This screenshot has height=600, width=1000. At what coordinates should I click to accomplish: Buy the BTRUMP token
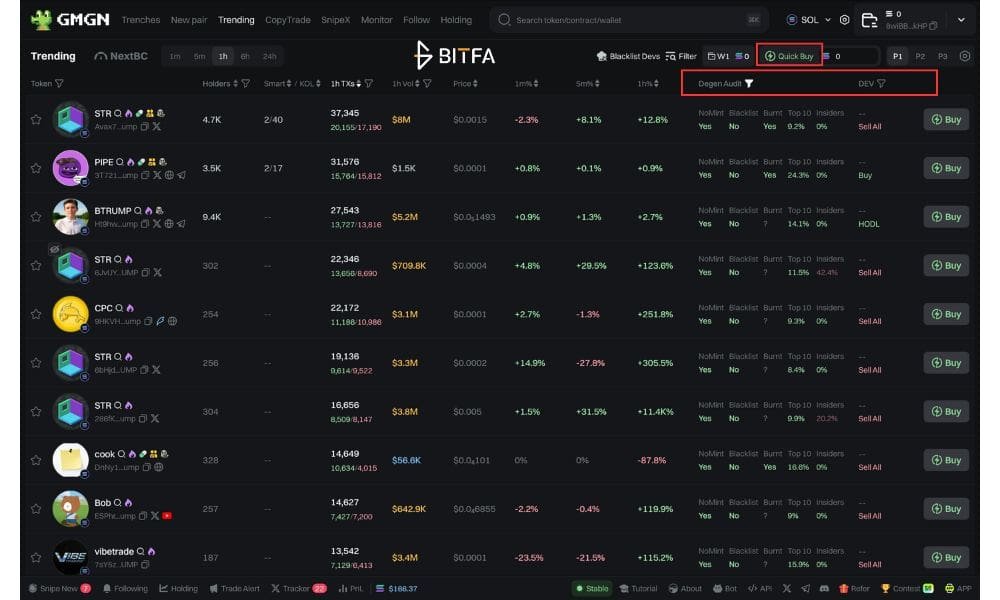(946, 217)
